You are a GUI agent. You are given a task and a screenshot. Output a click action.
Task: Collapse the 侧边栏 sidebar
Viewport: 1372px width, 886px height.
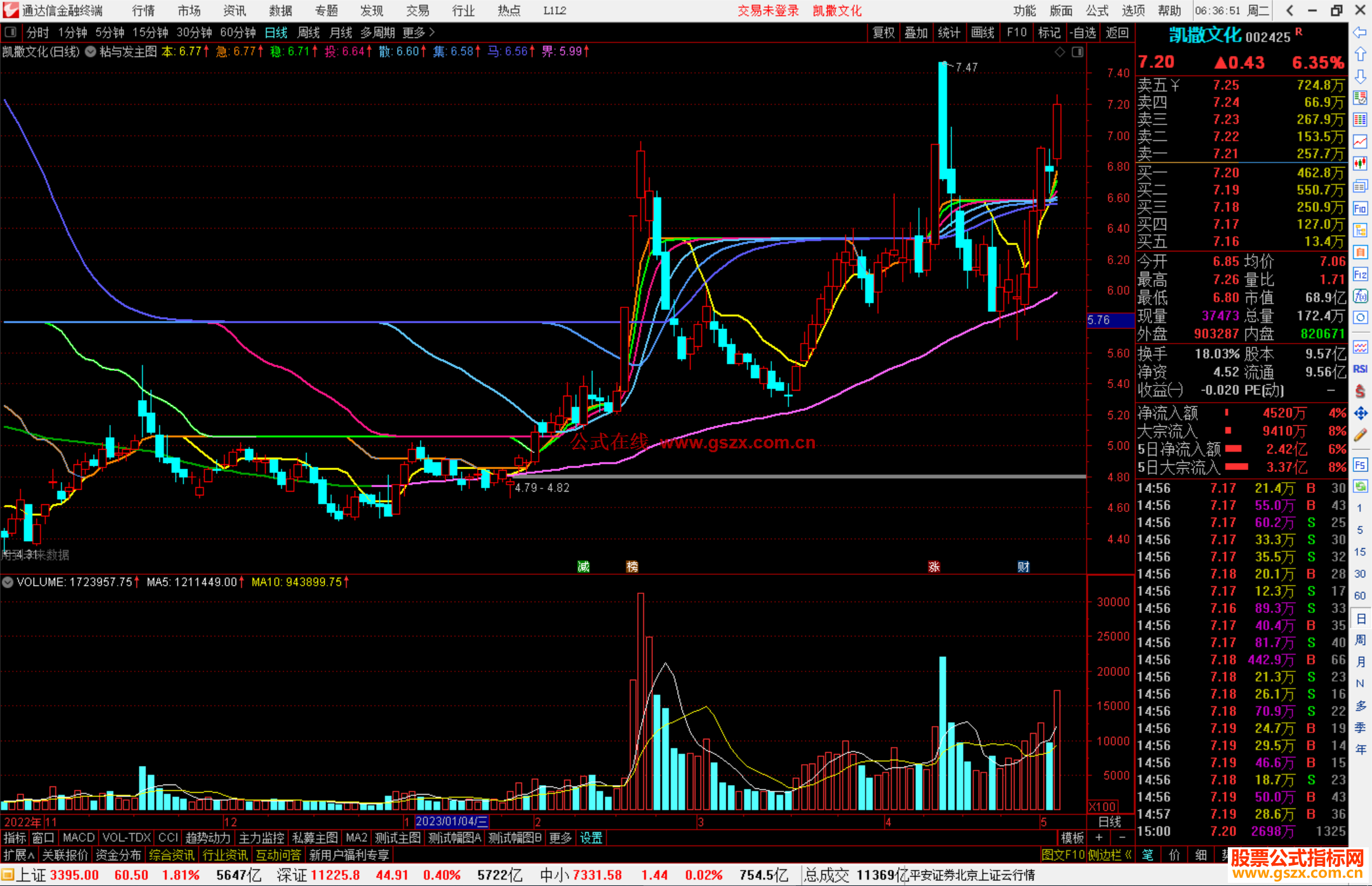tap(1109, 855)
